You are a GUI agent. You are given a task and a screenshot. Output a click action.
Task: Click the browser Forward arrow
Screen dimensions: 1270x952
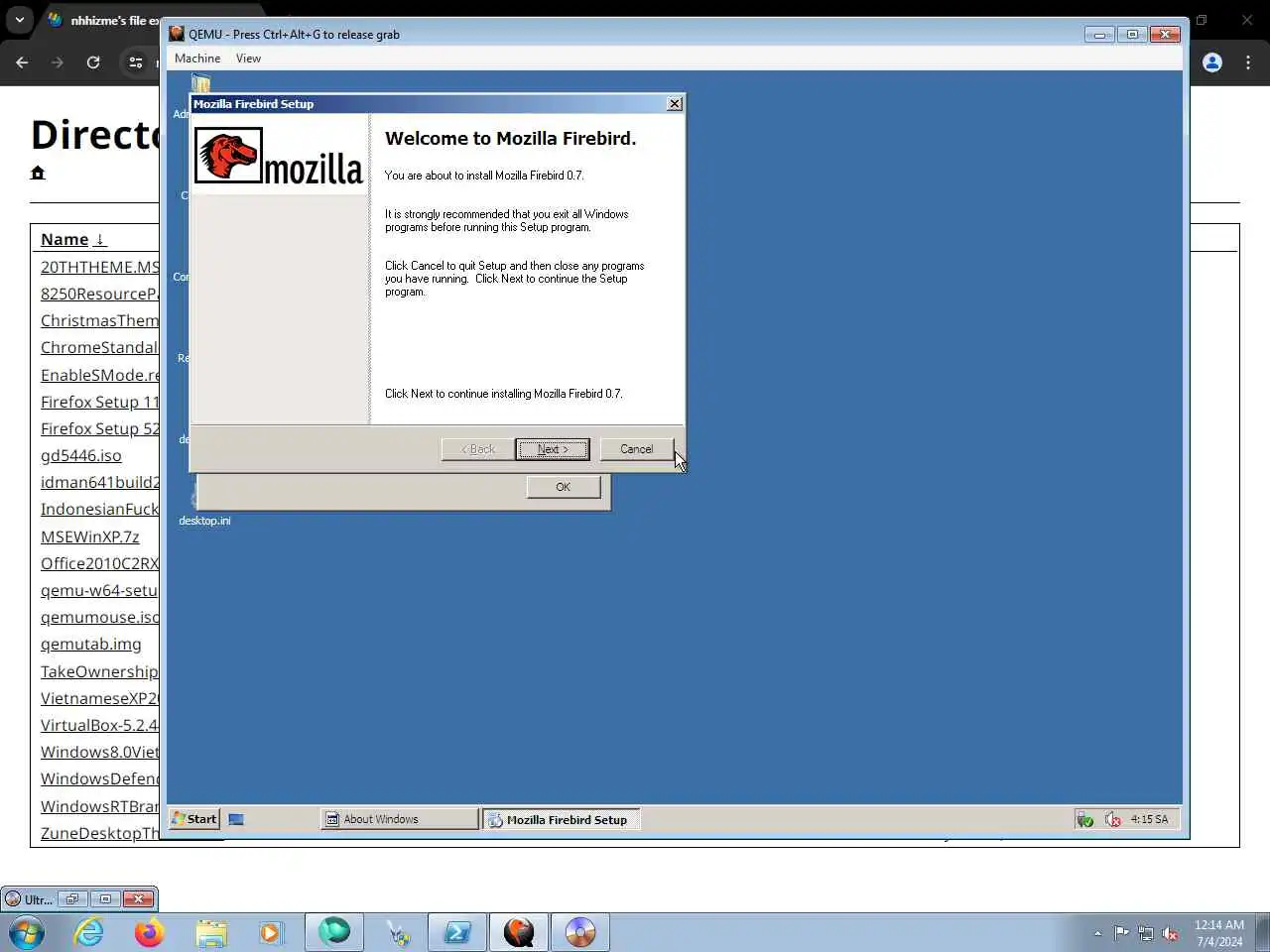point(58,62)
